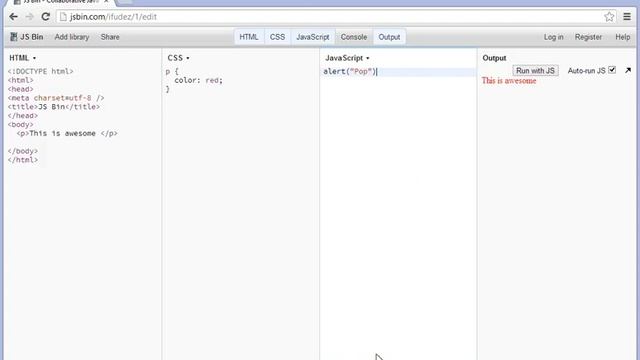Viewport: 640px width, 360px height.
Task: Pop out the output with the arrow icon
Action: [628, 71]
